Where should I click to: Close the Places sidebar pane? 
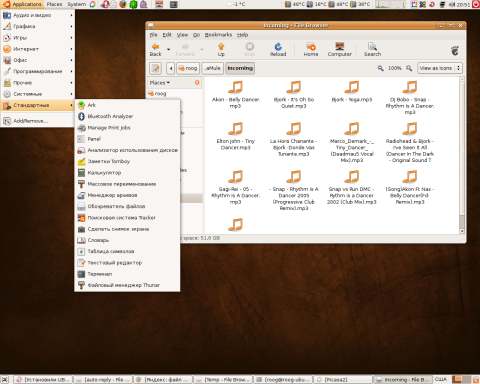[197, 82]
